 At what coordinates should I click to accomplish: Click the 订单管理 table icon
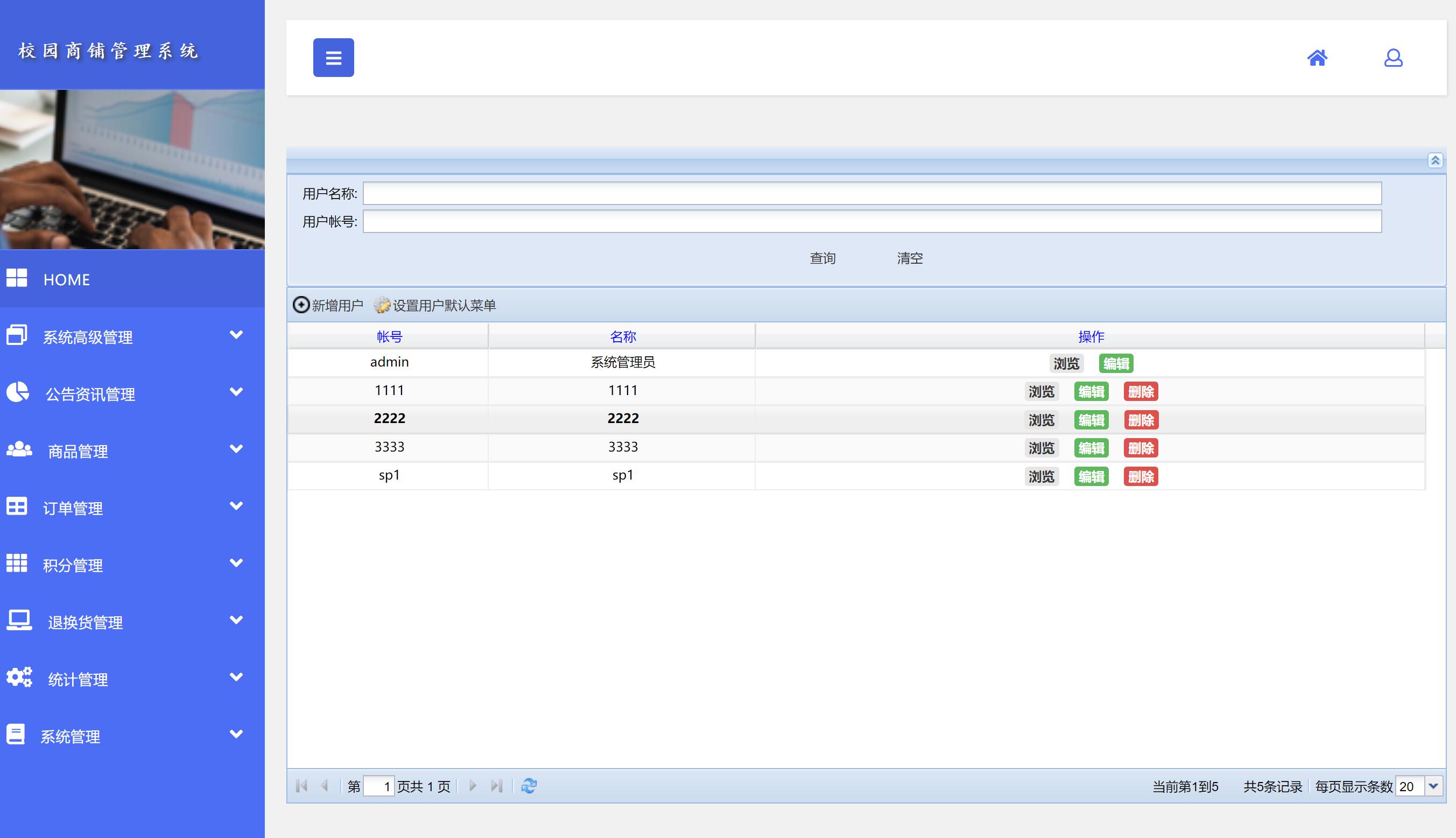(x=17, y=506)
